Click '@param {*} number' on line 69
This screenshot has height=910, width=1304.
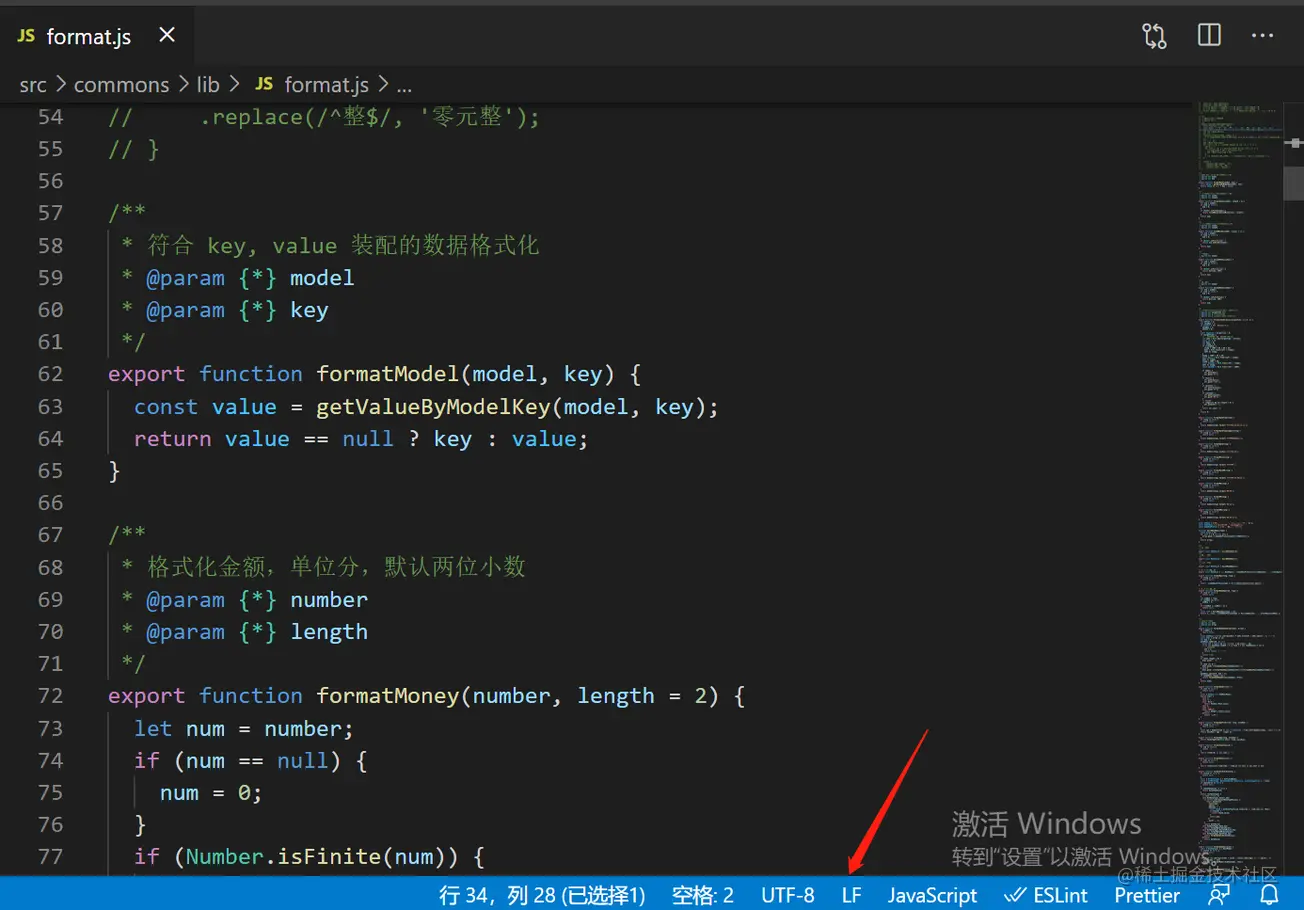pos(257,600)
